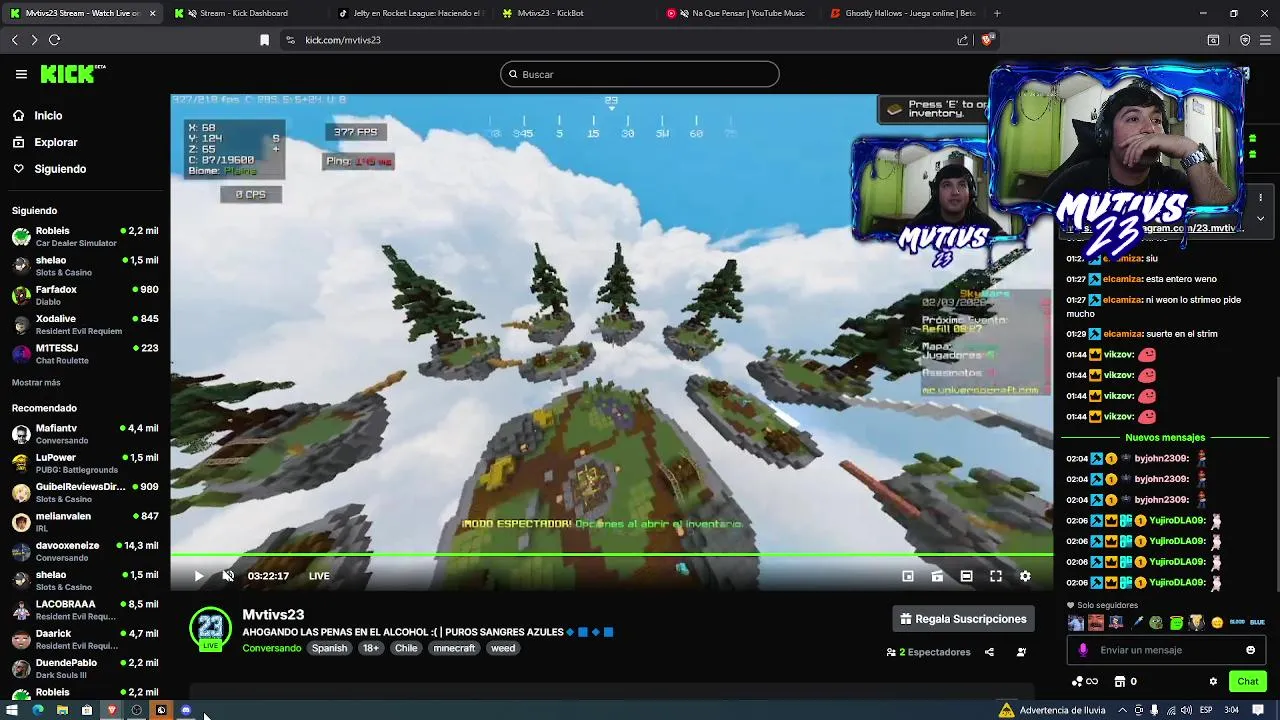Click the purple microphone icon in chat

[x=1083, y=650]
